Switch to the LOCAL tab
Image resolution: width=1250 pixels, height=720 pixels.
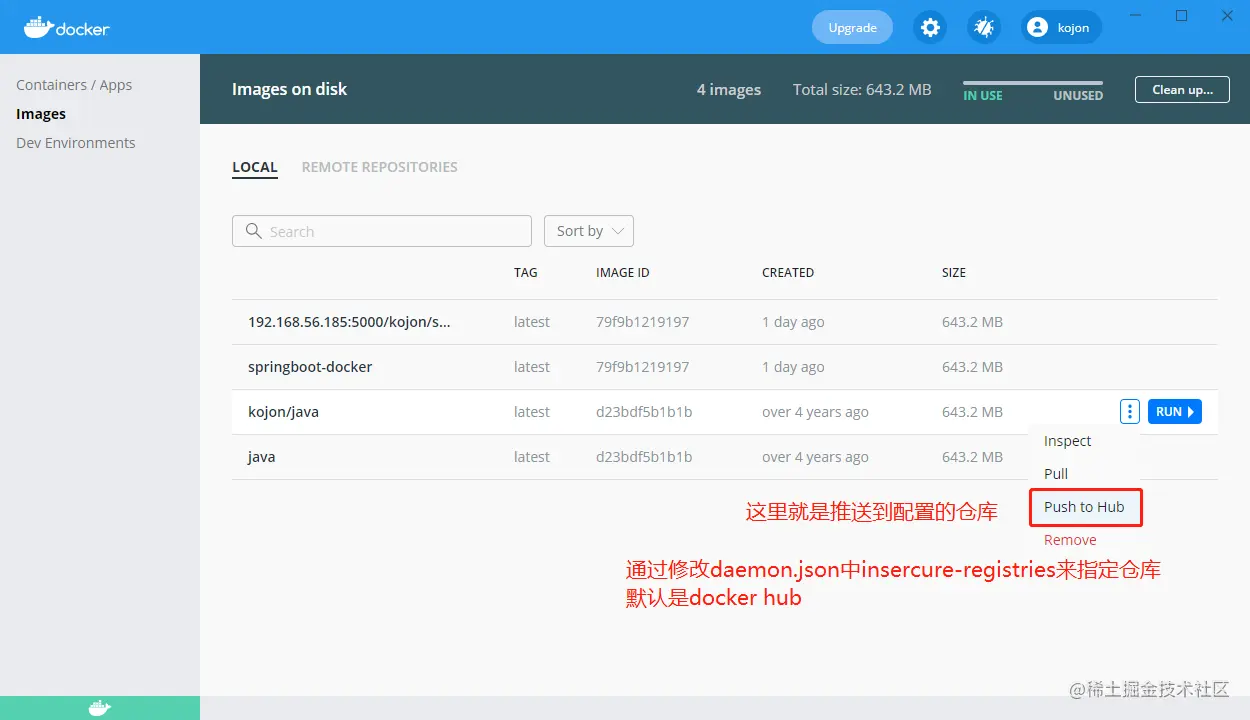pos(255,167)
